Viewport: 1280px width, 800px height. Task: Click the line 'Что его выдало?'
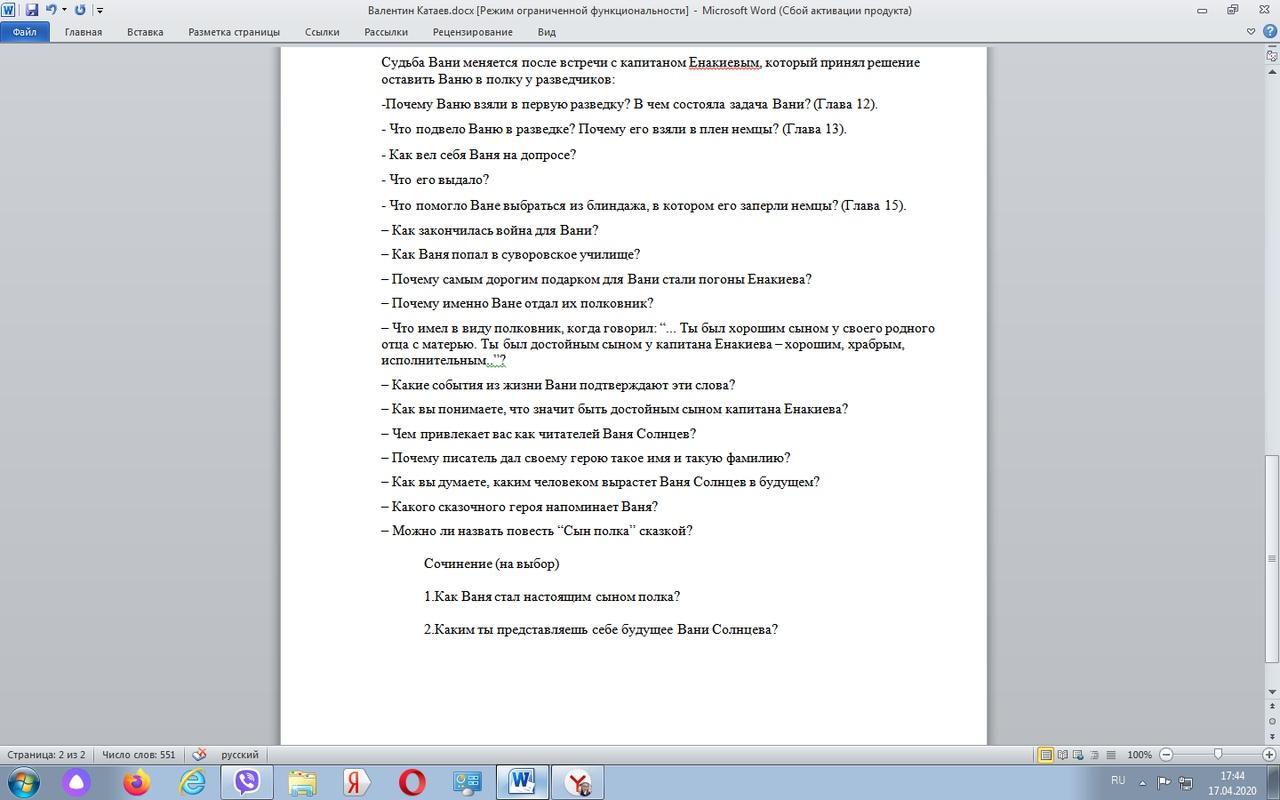439,180
